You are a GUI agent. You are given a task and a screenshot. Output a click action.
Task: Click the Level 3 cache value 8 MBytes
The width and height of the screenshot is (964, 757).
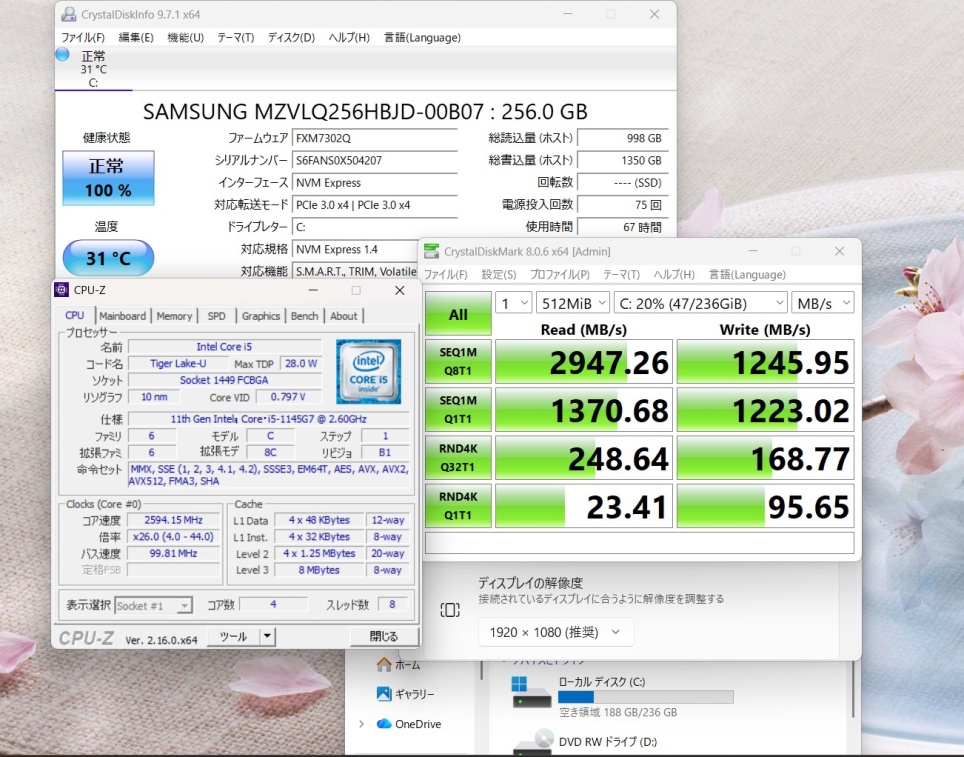click(319, 570)
